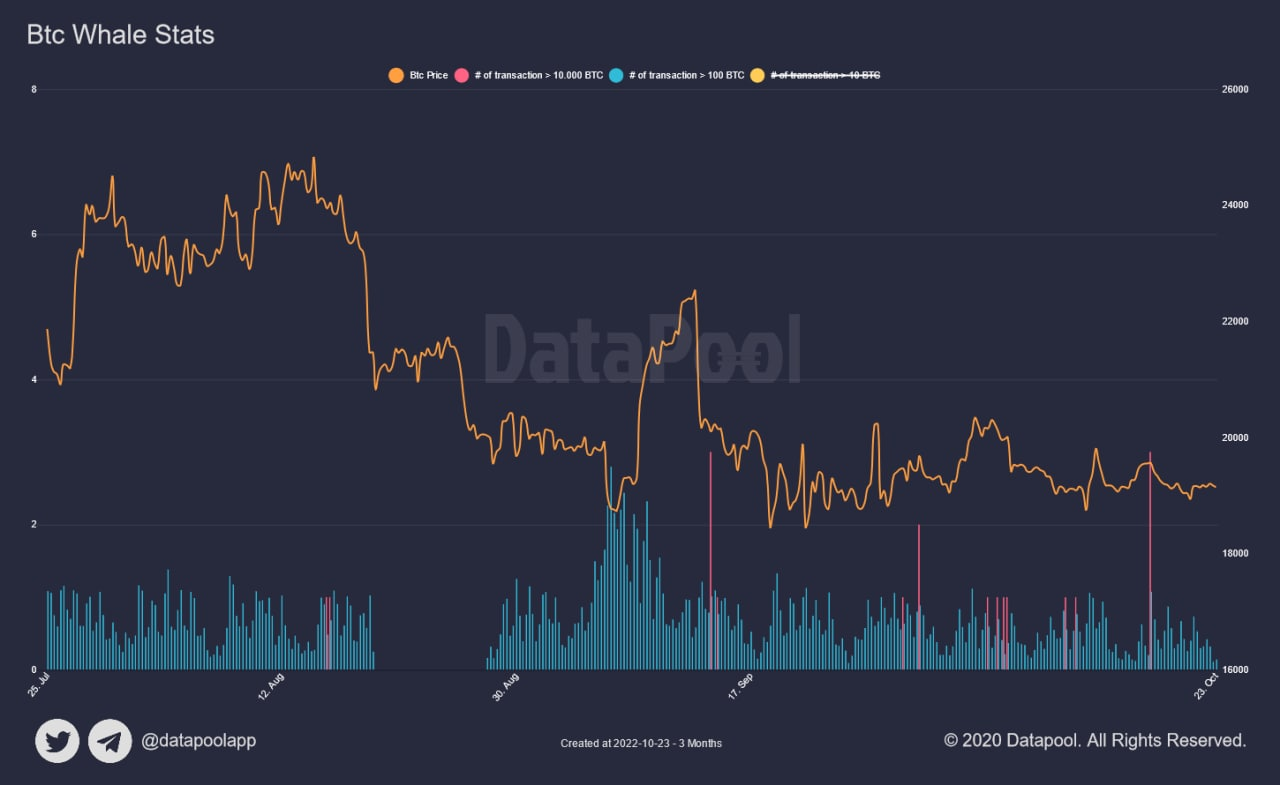Viewport: 1280px width, 785px height.
Task: Re-enable the struck-through '> 10 BTC' series
Action: click(825, 75)
